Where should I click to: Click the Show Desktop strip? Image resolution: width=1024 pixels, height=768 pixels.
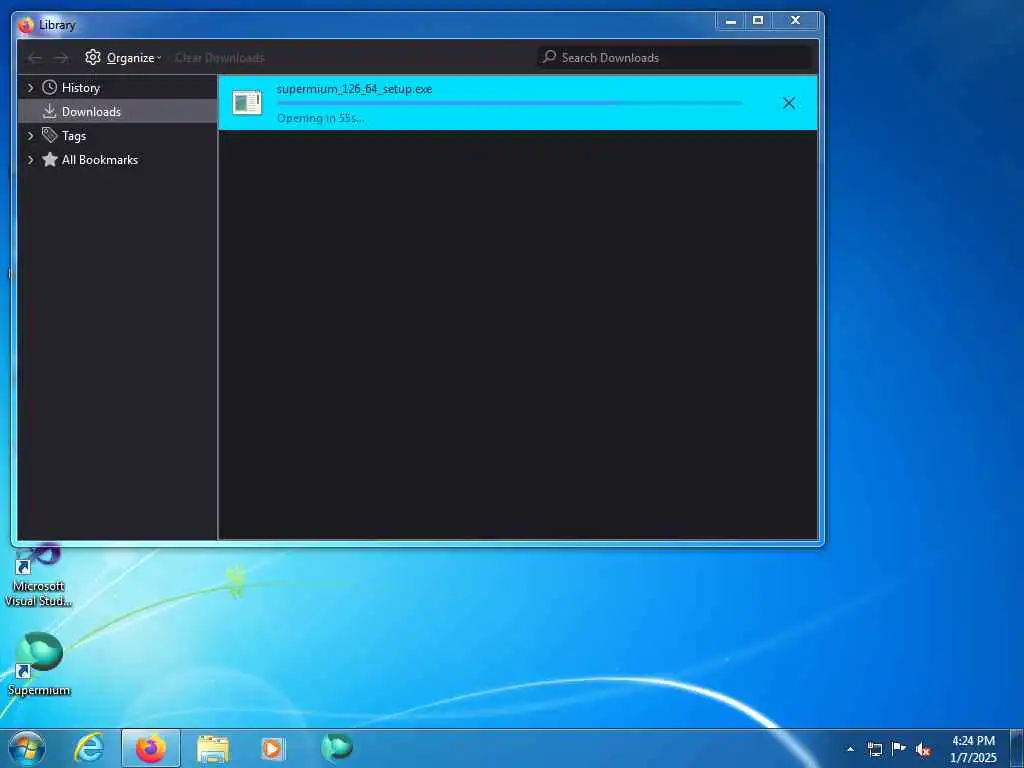point(1017,749)
